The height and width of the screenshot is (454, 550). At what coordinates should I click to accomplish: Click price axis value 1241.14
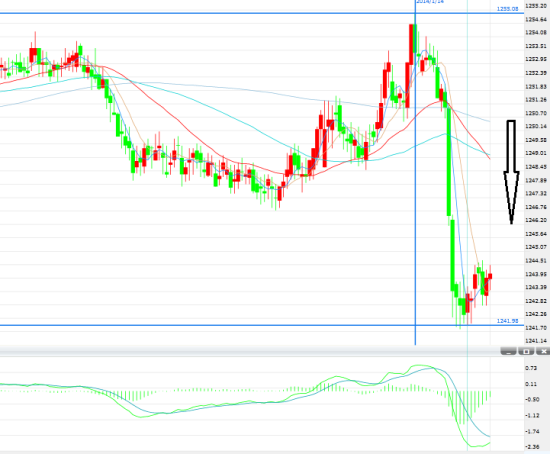(536, 341)
